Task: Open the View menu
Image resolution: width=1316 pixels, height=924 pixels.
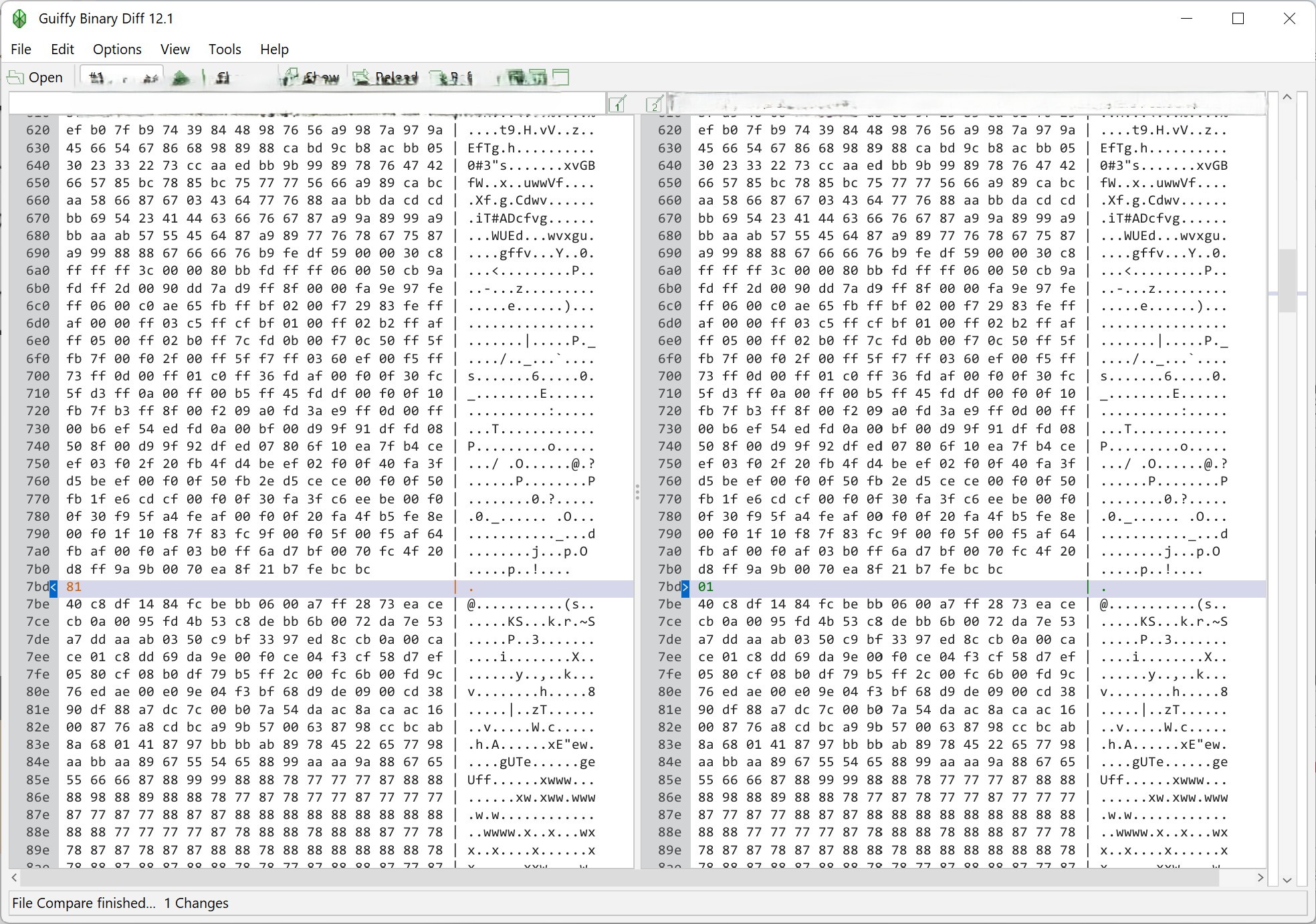Action: point(175,49)
